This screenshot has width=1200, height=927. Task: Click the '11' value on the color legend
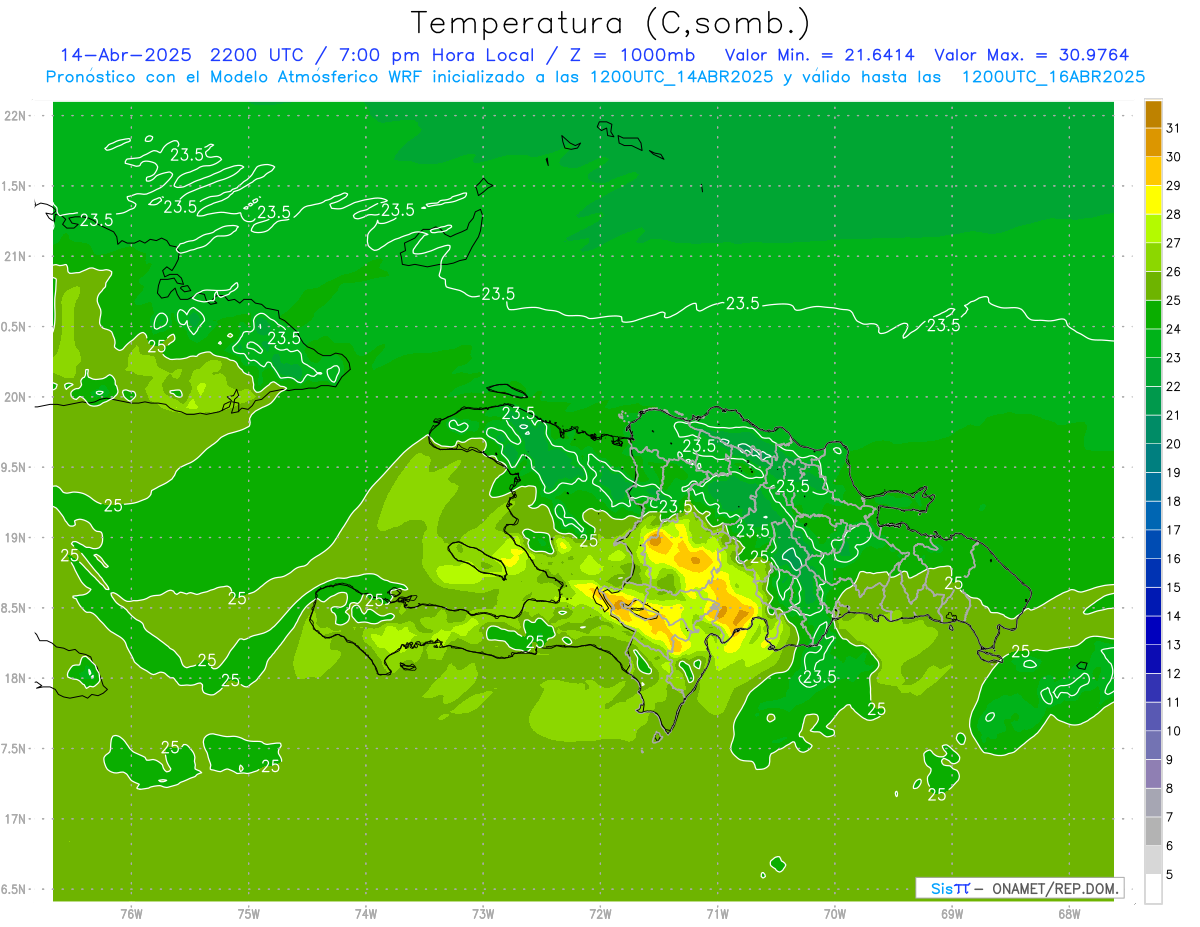click(1173, 703)
